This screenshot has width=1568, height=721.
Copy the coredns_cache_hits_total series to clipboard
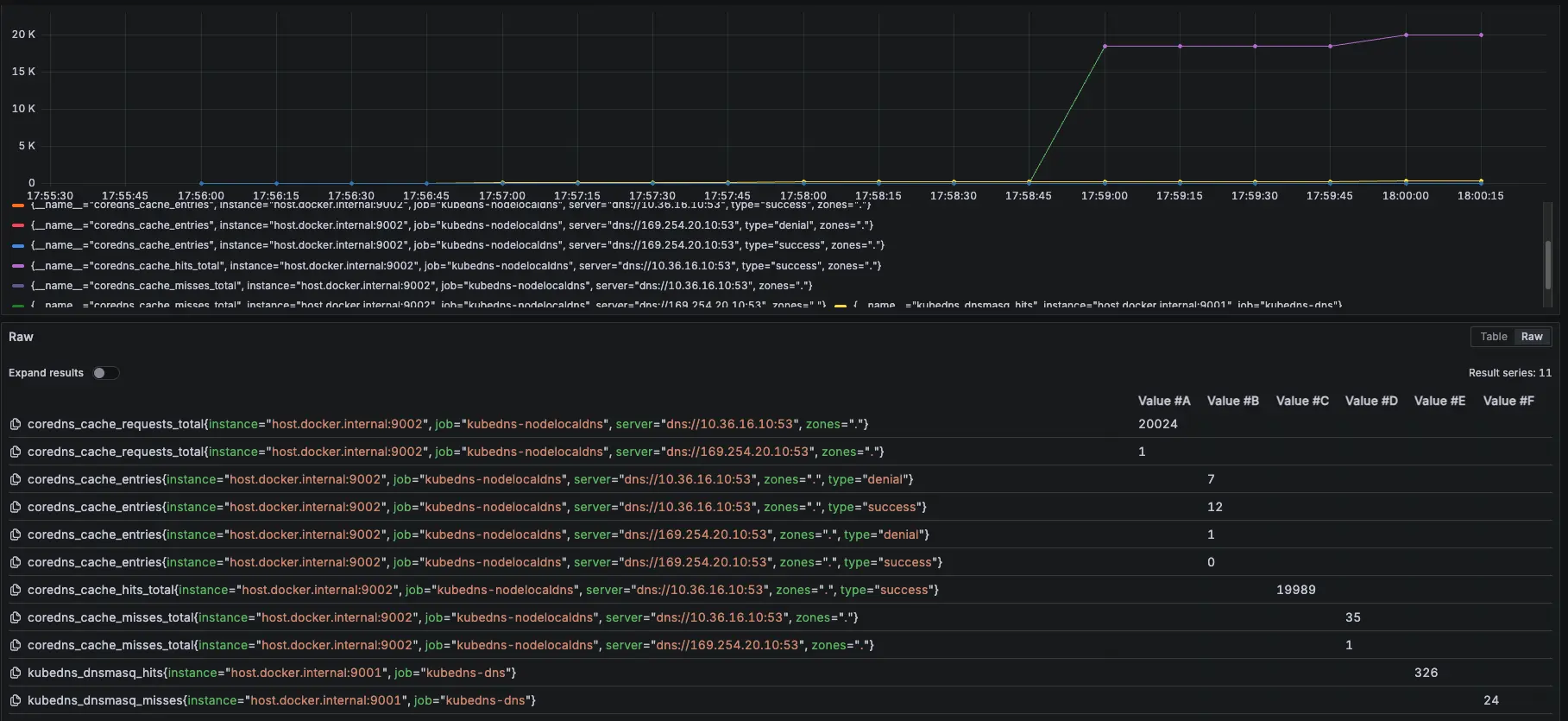pos(16,590)
